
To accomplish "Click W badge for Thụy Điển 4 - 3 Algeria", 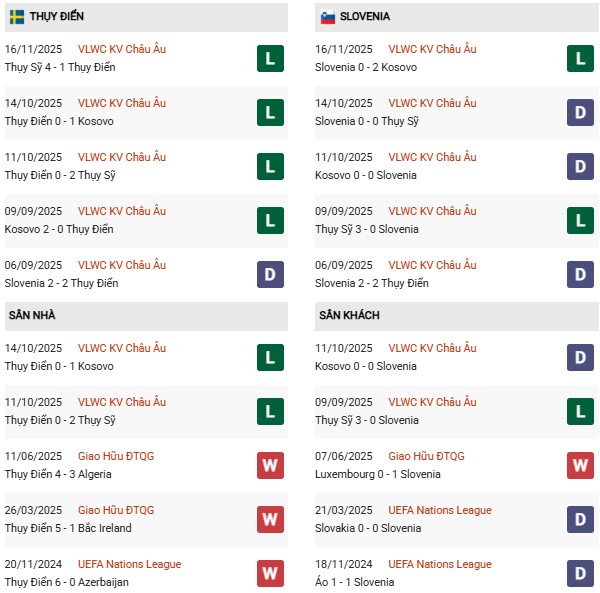I will [270, 466].
